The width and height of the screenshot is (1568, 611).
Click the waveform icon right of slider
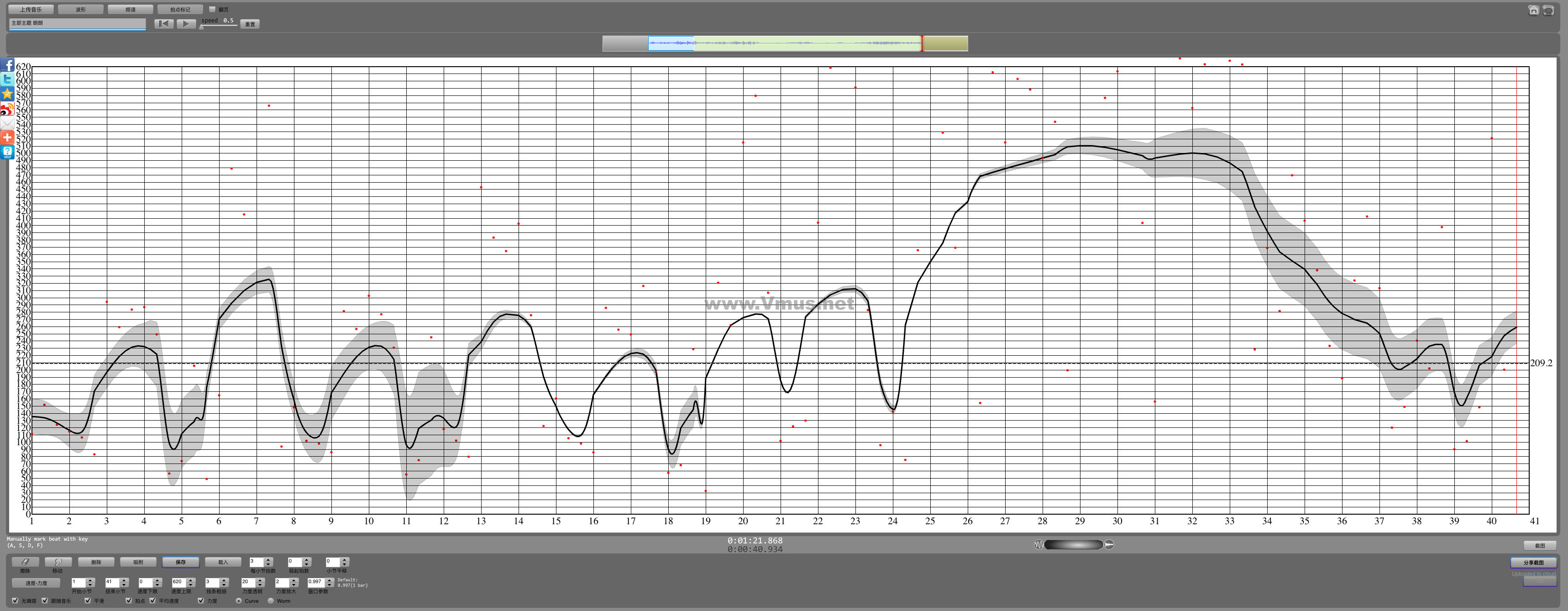pyautogui.click(x=1109, y=545)
